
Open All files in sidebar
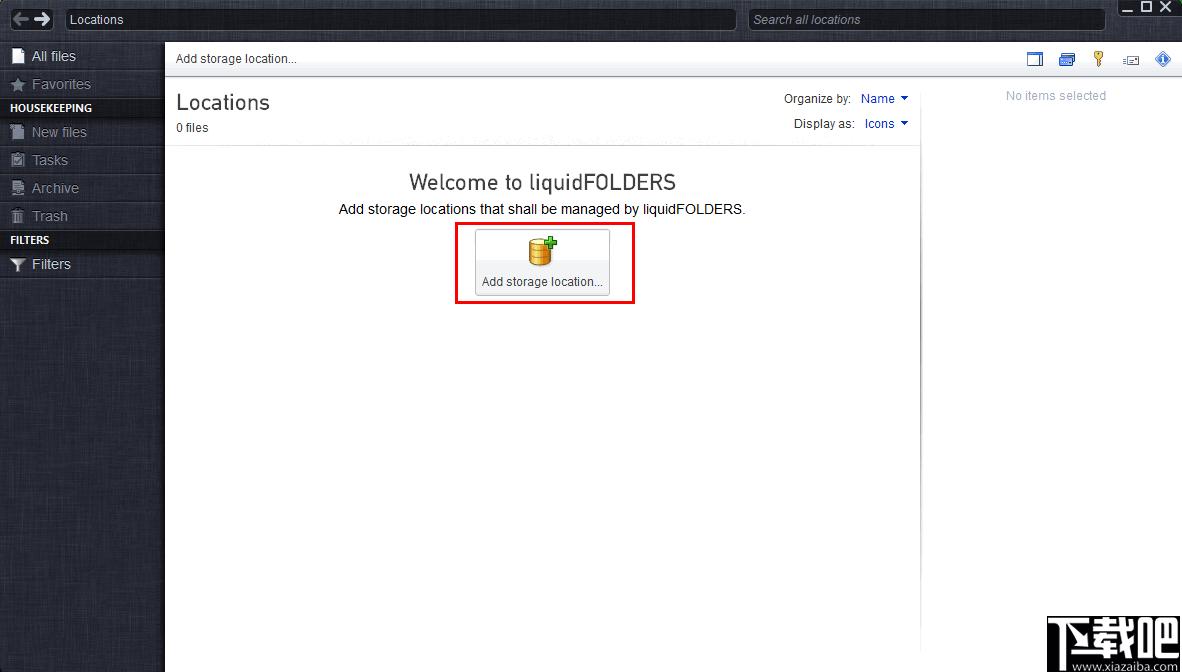point(53,57)
